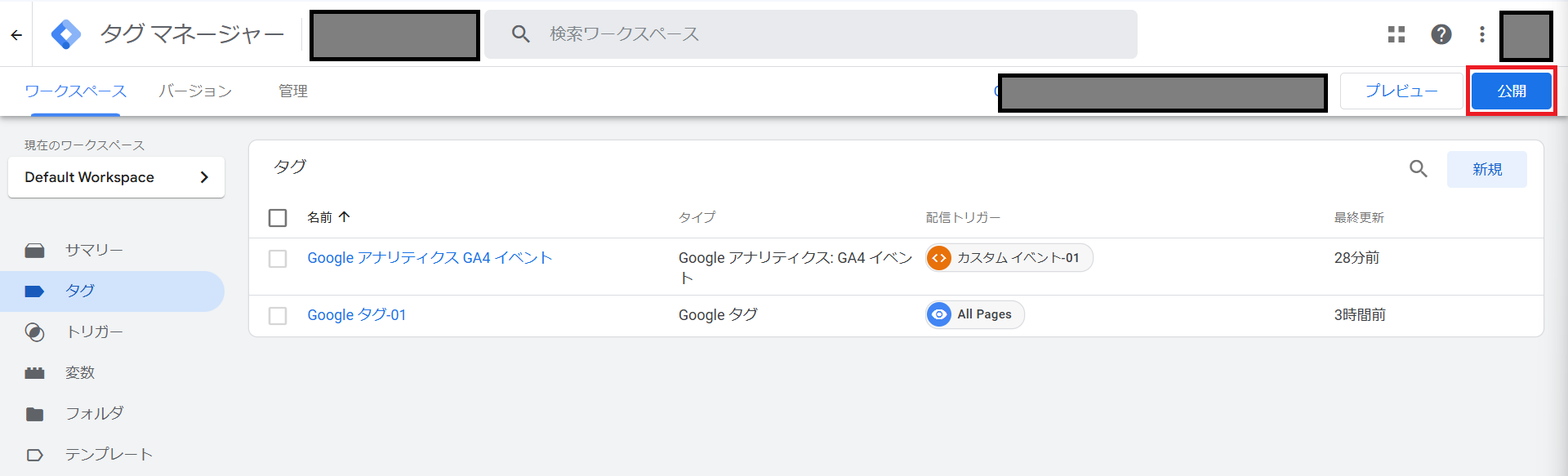Switch to the 管理 tab
Viewport: 1568px width, 476px height.
coord(292,91)
